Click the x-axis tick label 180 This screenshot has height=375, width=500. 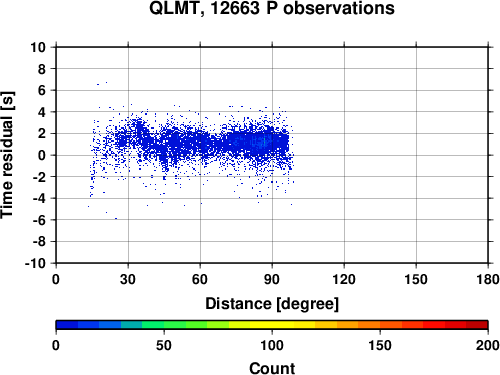(x=487, y=279)
